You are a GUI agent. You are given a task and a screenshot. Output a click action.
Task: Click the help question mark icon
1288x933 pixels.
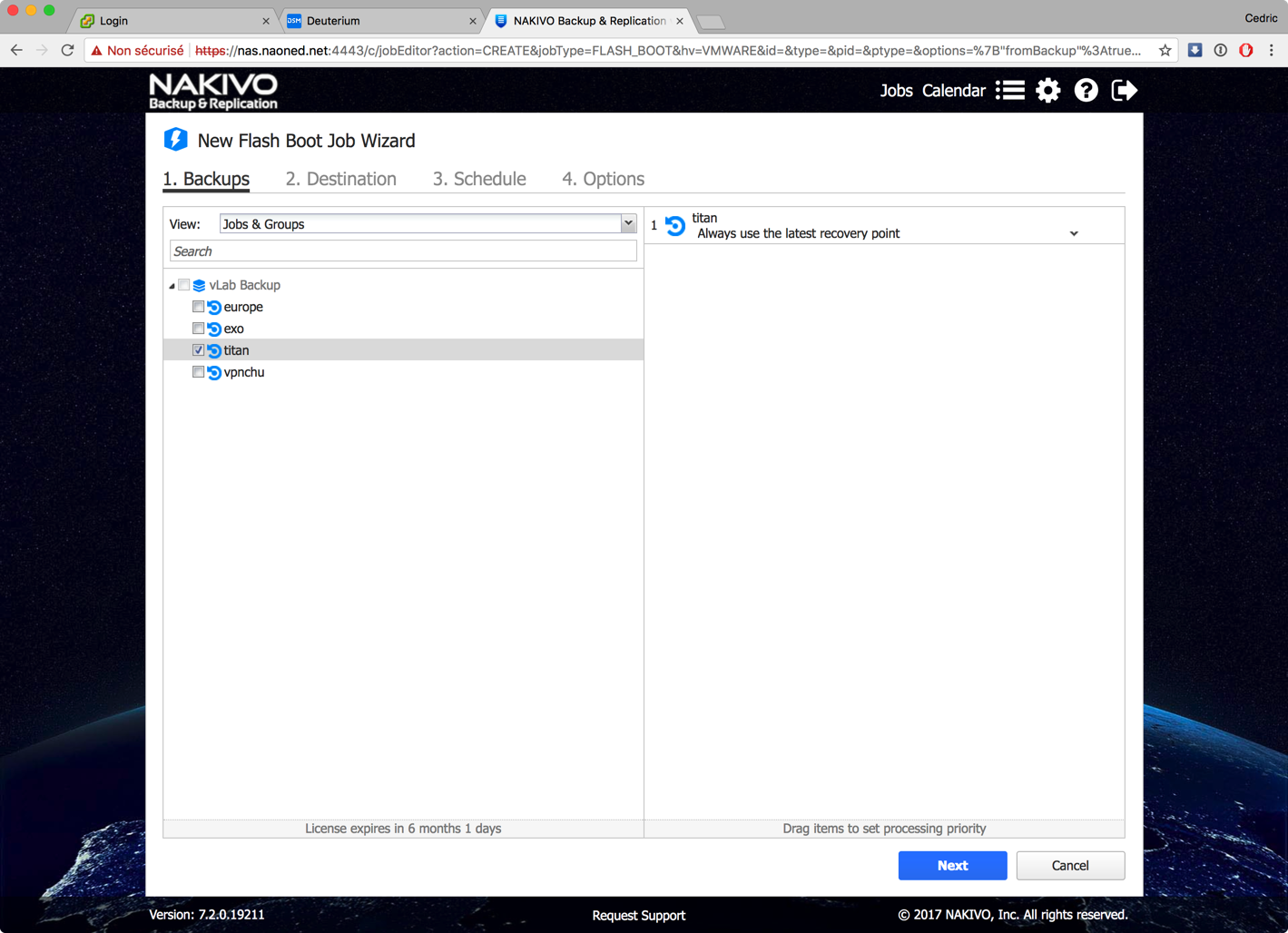tap(1086, 91)
